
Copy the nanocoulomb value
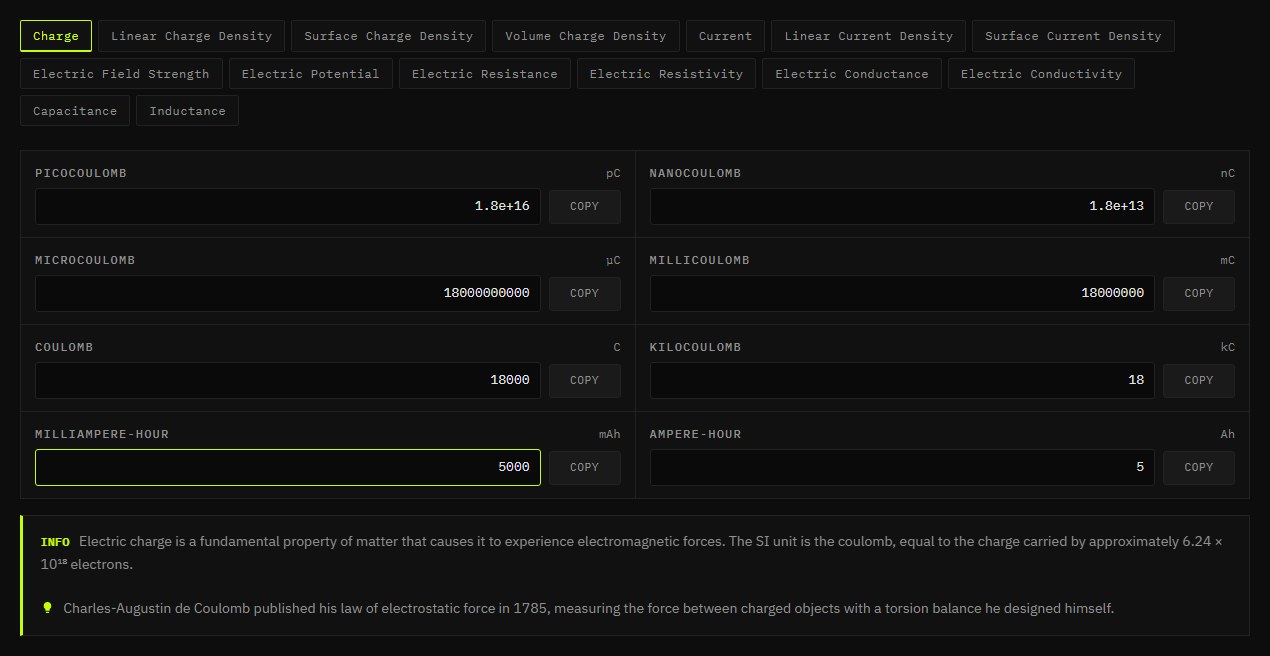pos(1198,206)
